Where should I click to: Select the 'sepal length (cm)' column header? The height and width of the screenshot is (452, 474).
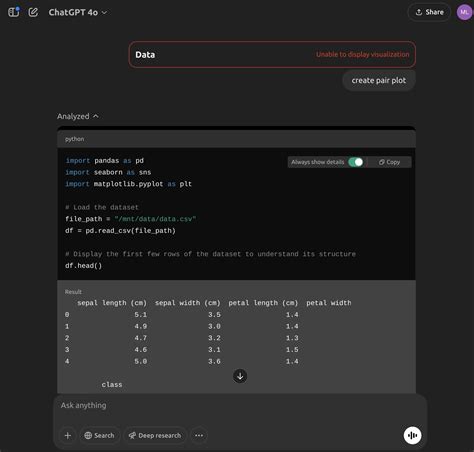tap(112, 303)
